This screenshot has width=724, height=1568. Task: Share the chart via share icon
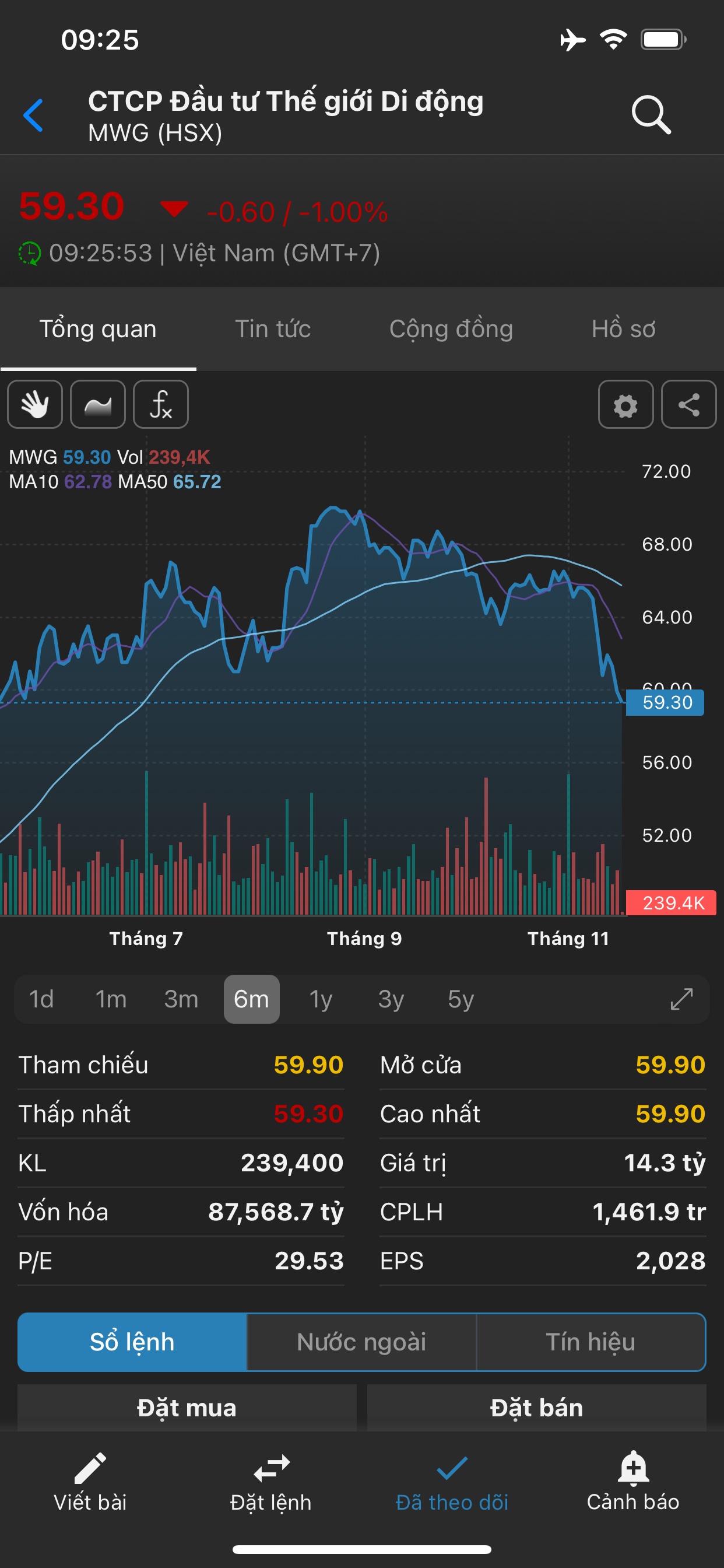688,405
